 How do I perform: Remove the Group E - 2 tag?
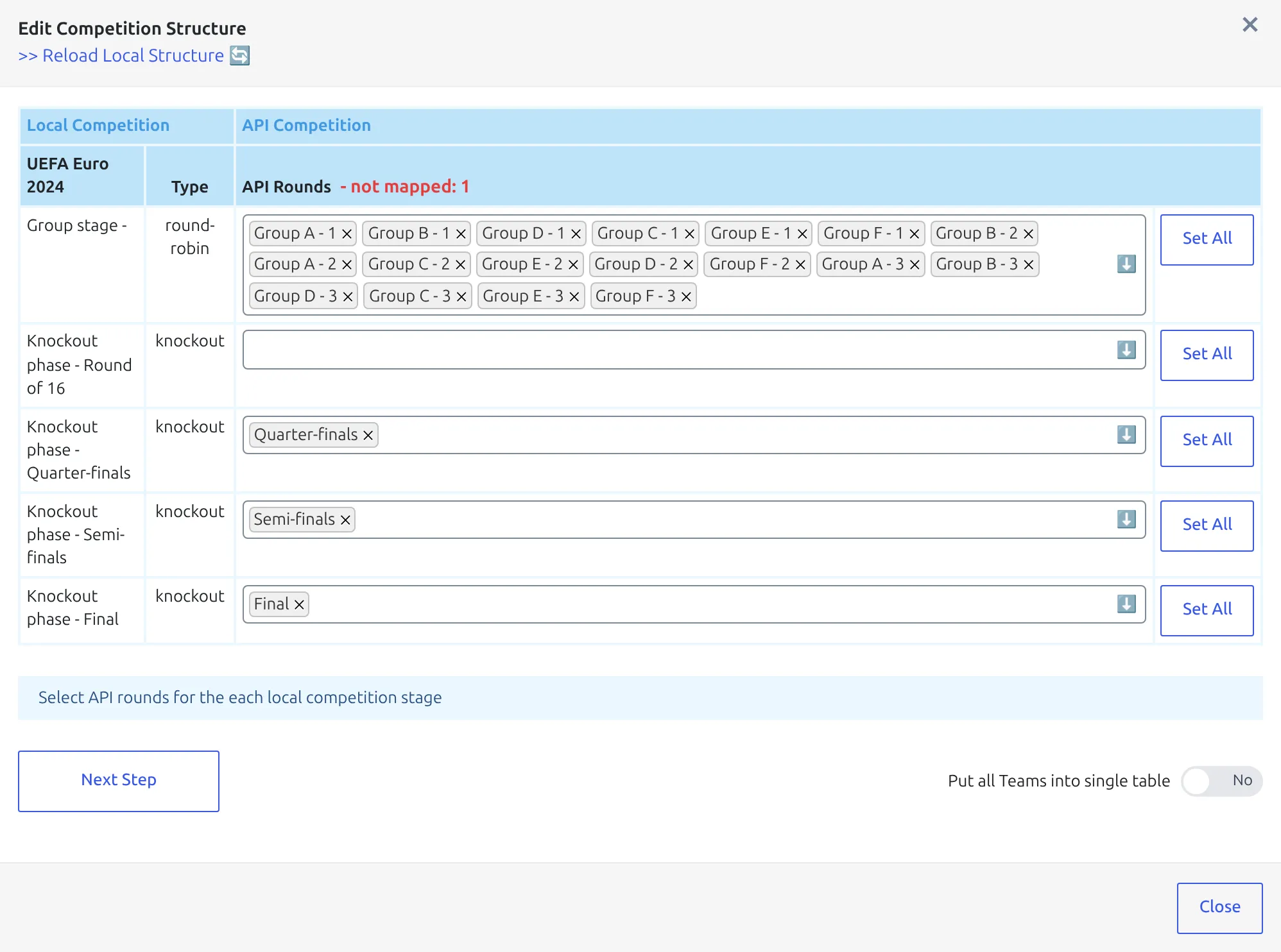coord(573,265)
